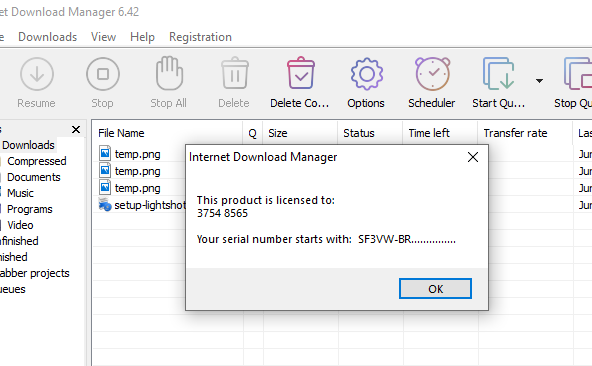Confirm the license dialog with OK

[x=435, y=289]
